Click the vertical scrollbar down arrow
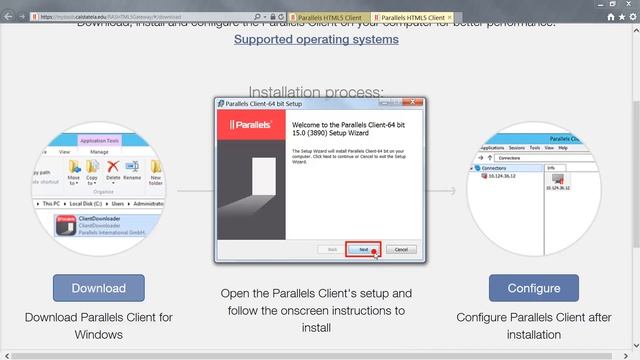640x360 pixels. [636, 346]
